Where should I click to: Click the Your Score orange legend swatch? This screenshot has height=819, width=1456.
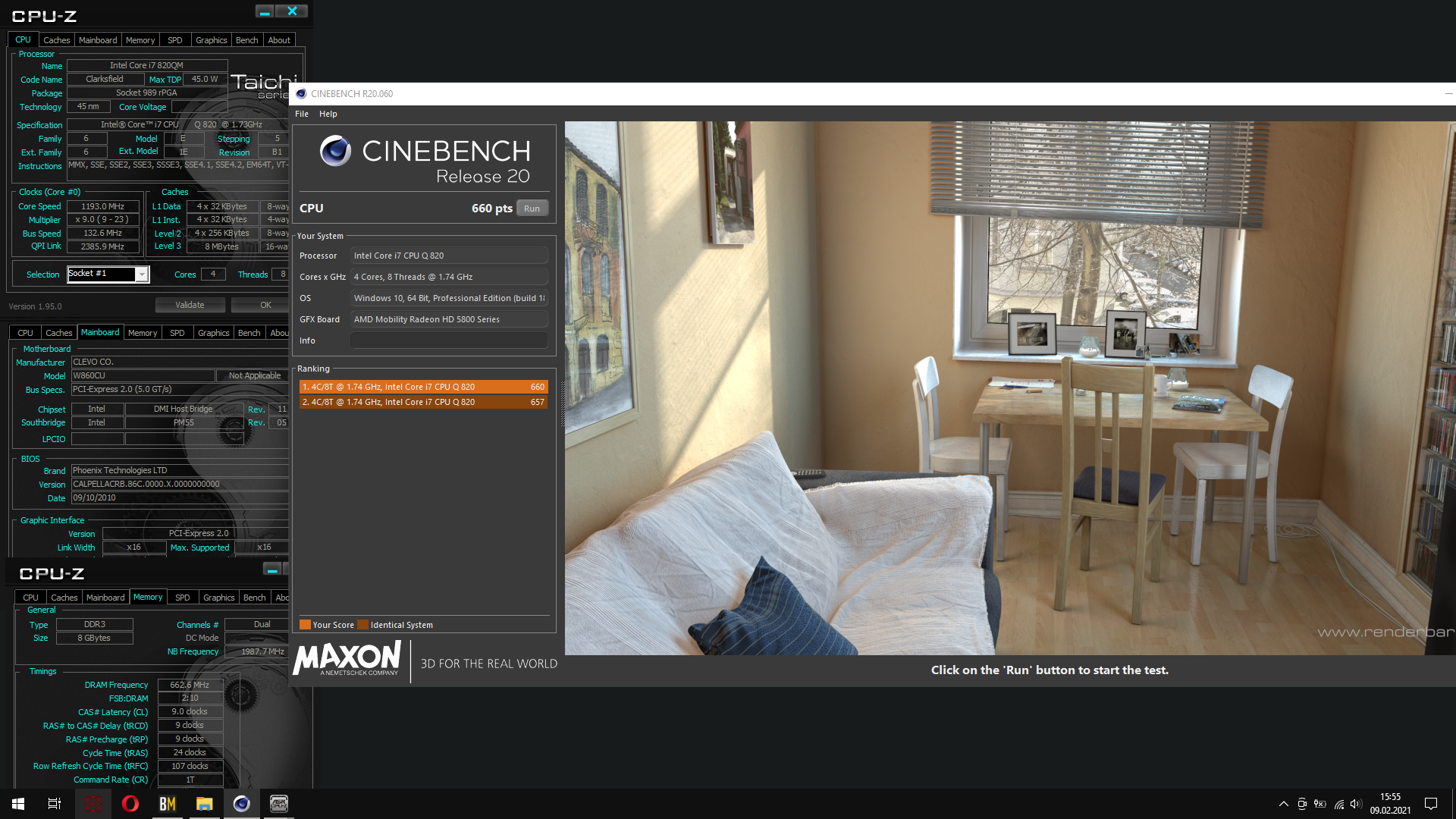coord(305,625)
